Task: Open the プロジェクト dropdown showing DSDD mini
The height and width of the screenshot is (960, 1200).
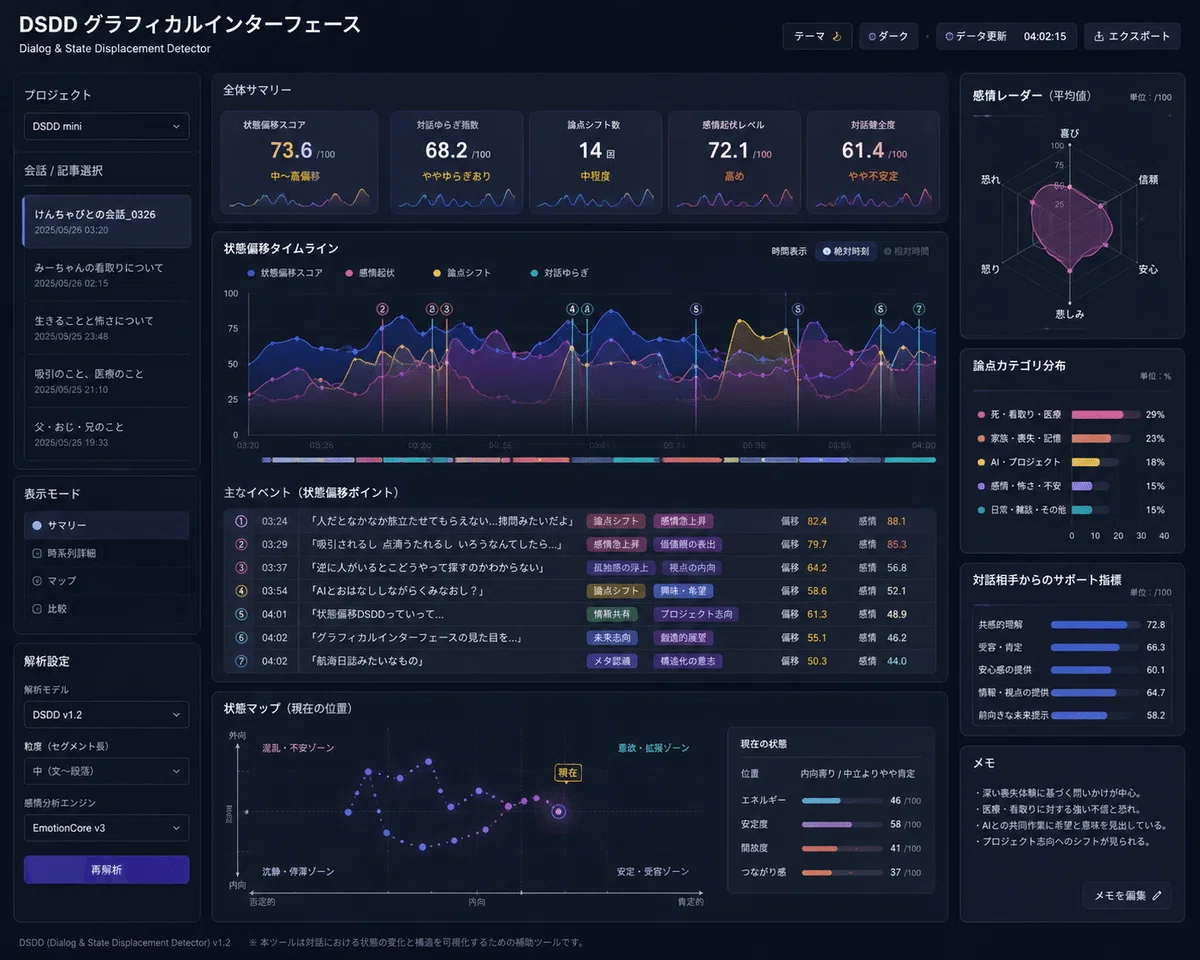Action: [x=106, y=126]
